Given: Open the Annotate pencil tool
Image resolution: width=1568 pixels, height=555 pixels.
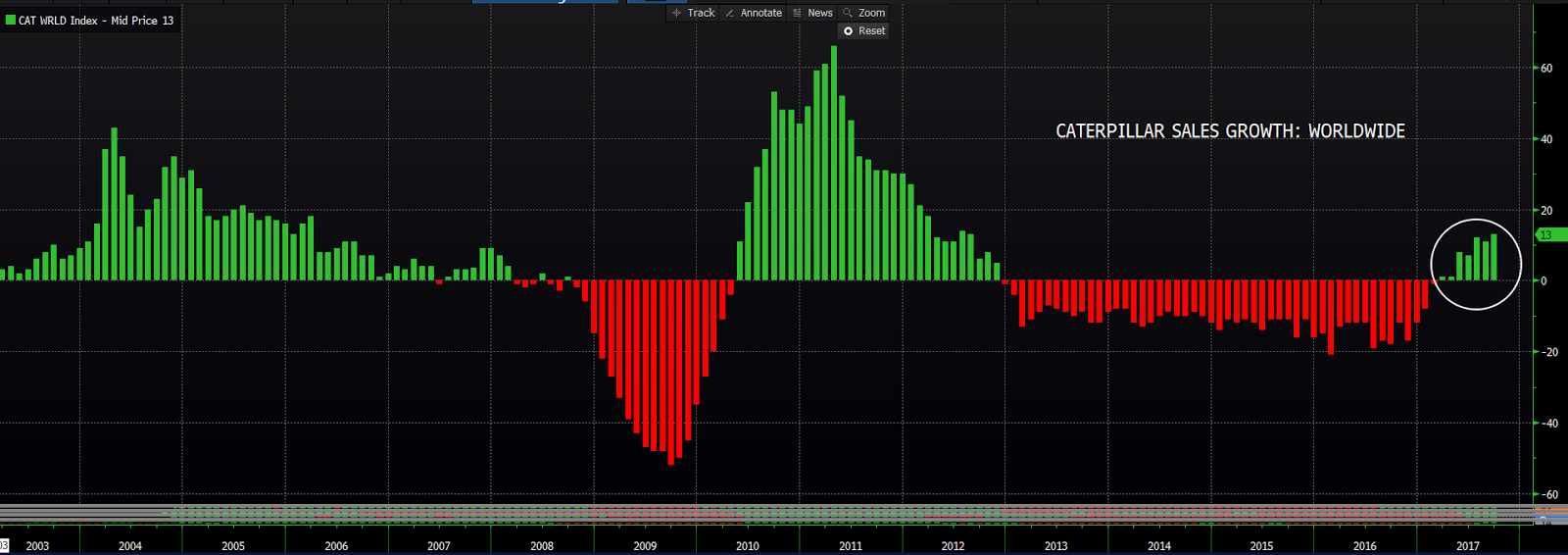Looking at the screenshot, I should click(753, 13).
